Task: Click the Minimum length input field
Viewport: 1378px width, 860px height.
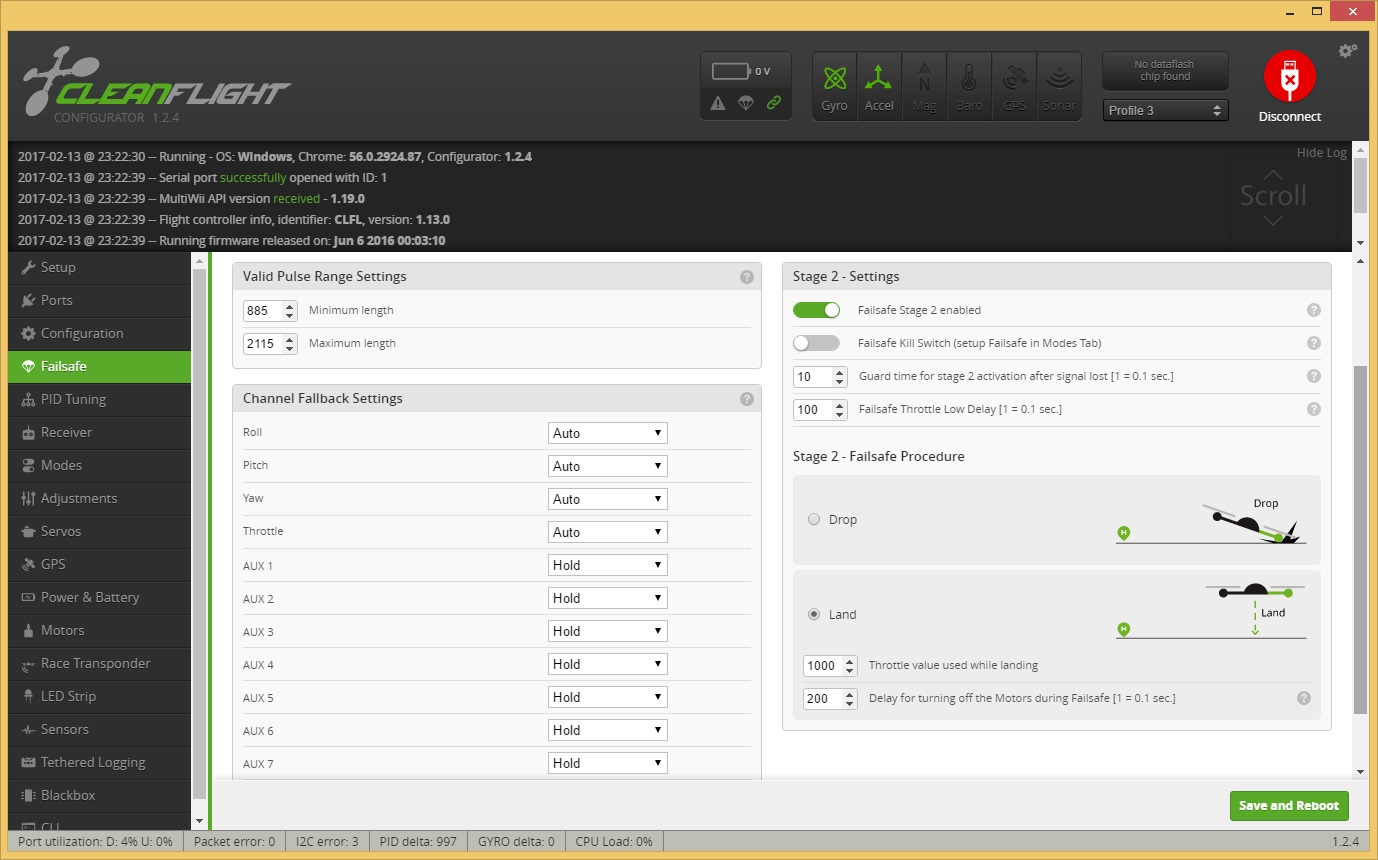Action: pyautogui.click(x=262, y=311)
